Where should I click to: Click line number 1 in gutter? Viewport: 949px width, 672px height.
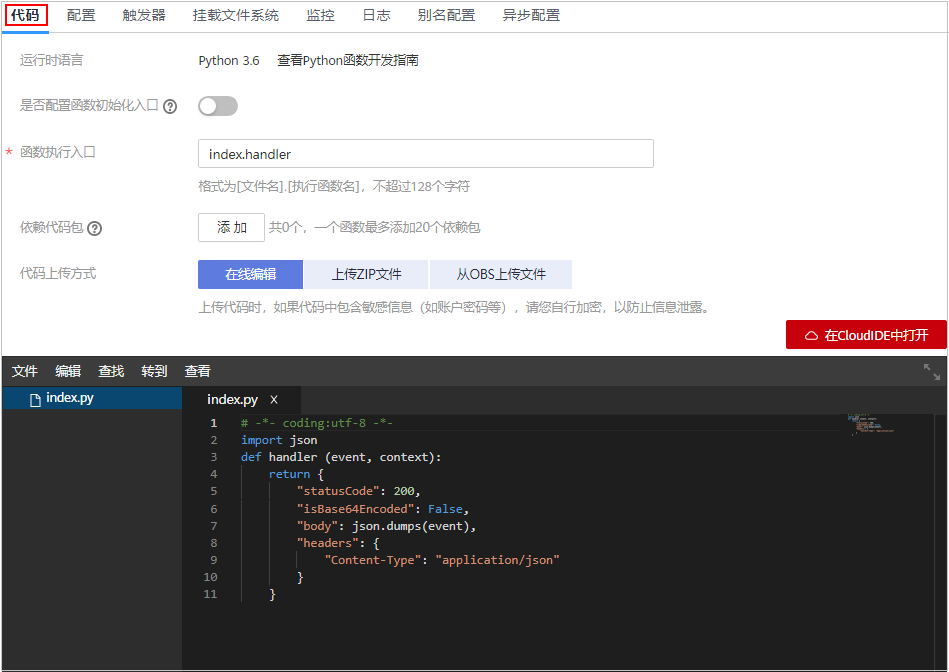pyautogui.click(x=213, y=423)
